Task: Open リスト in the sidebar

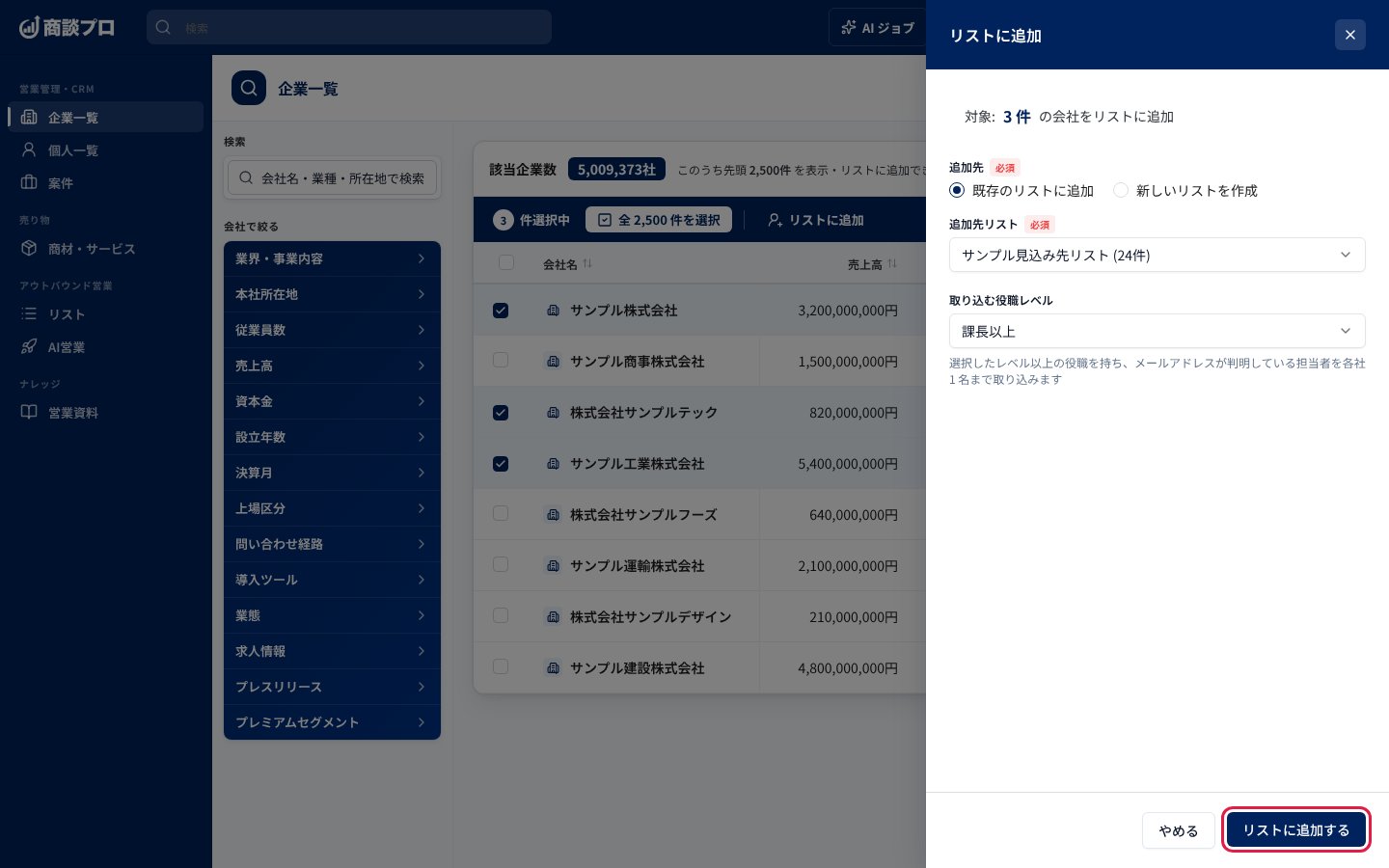Action: click(x=106, y=313)
